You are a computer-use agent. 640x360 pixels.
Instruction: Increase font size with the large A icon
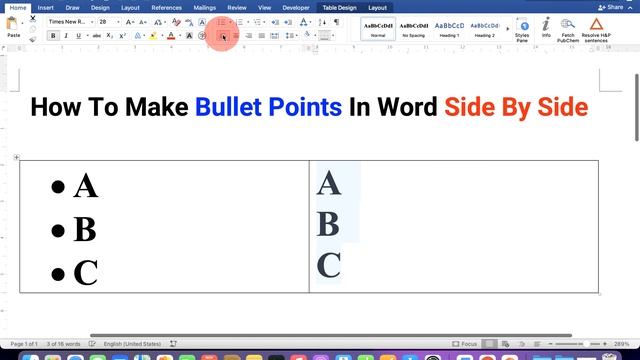tap(130, 22)
